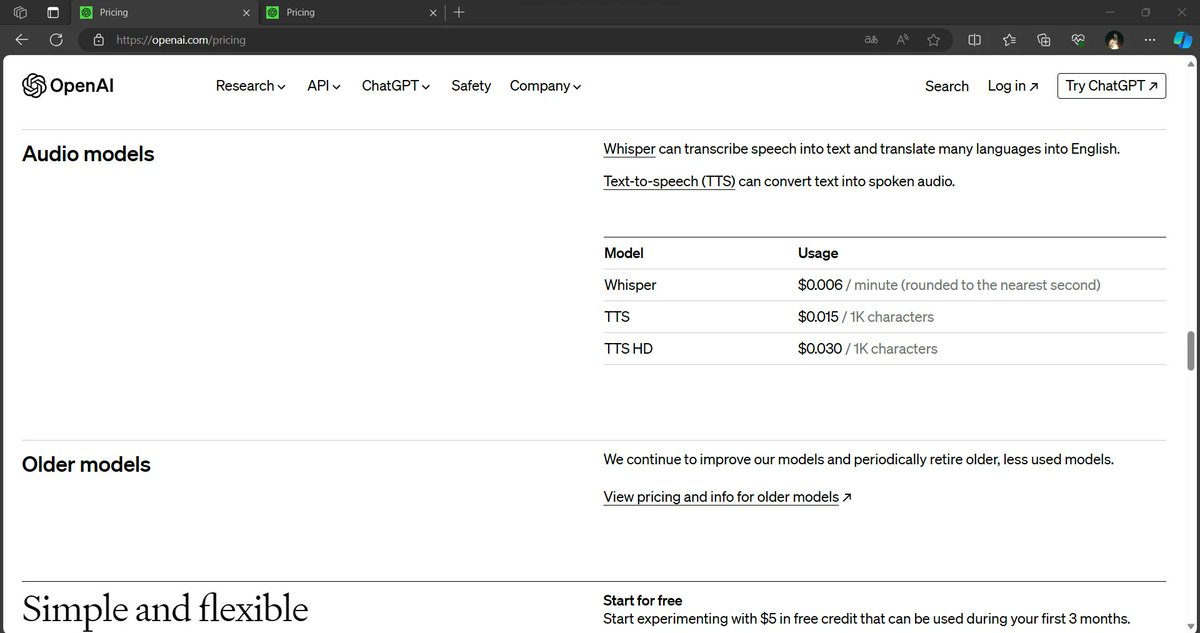The height and width of the screenshot is (633, 1200).
Task: Expand the Research navigation dropdown
Action: tap(249, 86)
